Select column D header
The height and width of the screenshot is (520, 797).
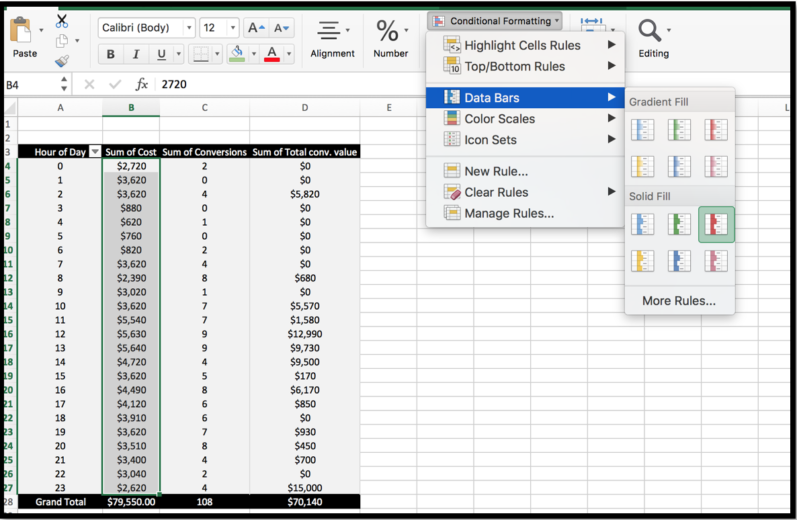pyautogui.click(x=304, y=108)
